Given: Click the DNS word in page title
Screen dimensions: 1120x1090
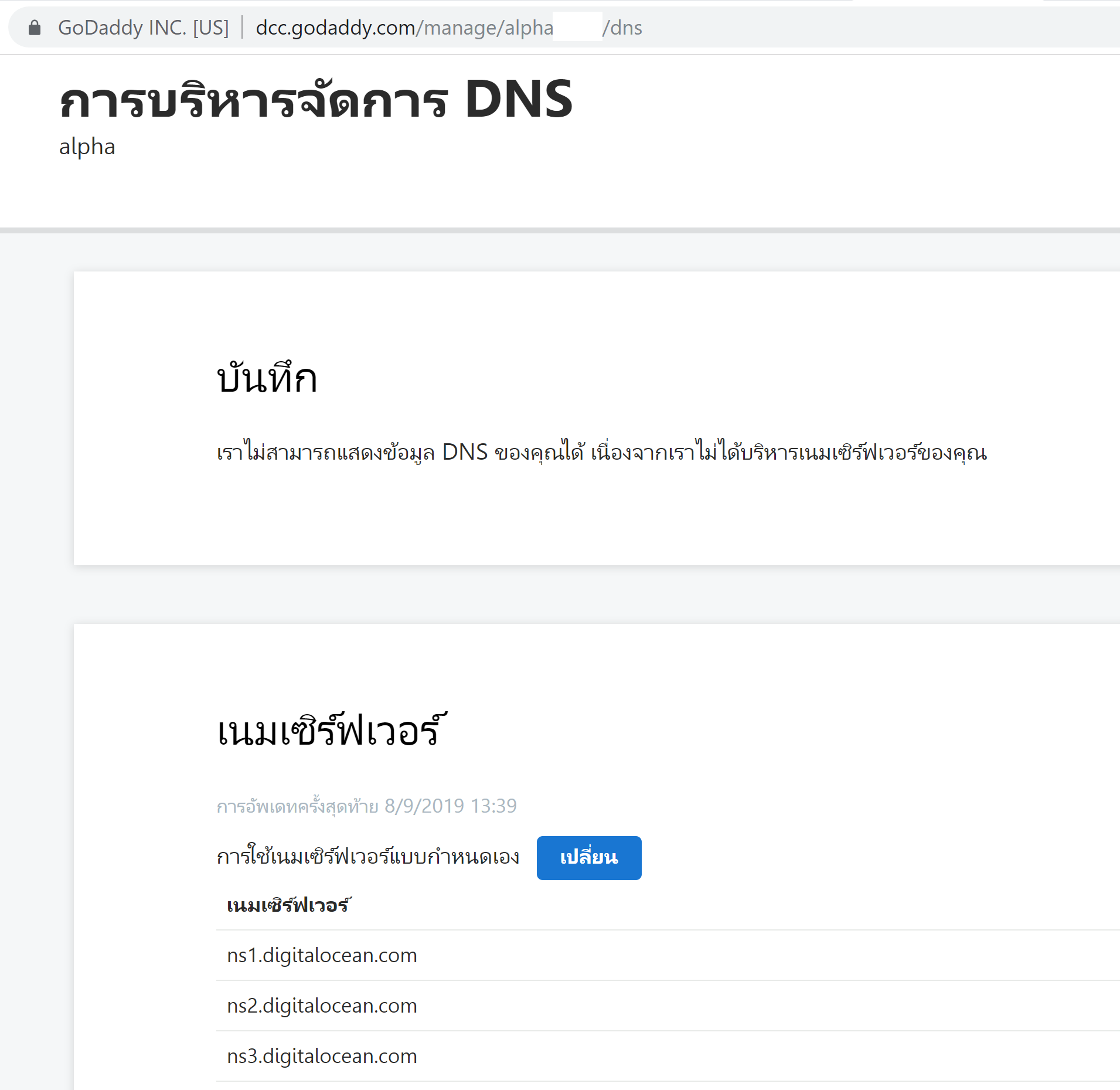Looking at the screenshot, I should (519, 100).
